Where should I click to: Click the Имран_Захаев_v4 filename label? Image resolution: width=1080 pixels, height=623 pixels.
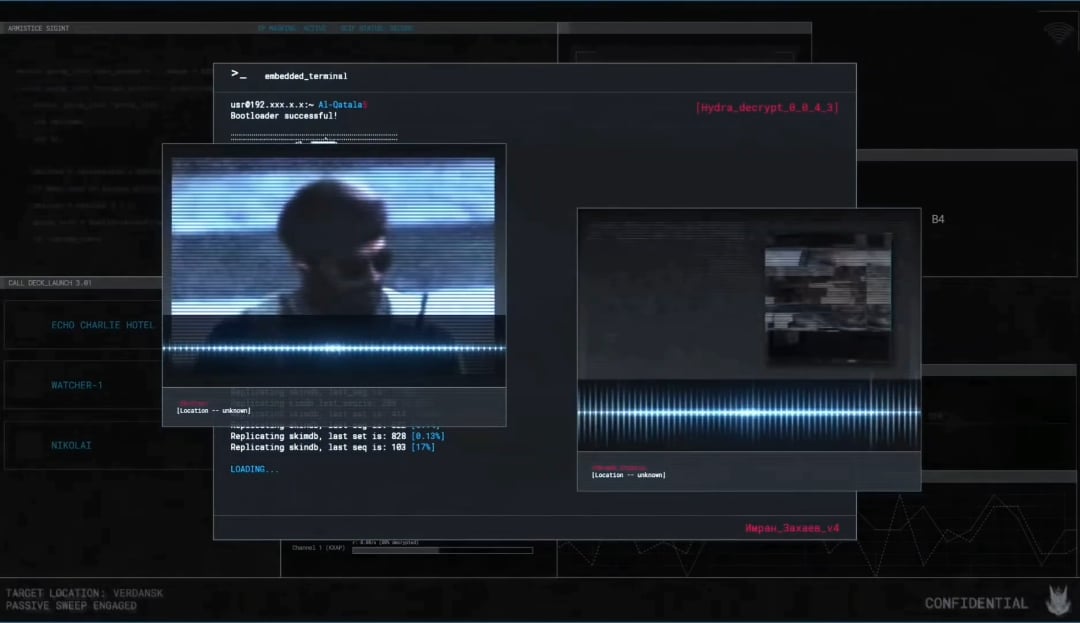[x=791, y=527]
